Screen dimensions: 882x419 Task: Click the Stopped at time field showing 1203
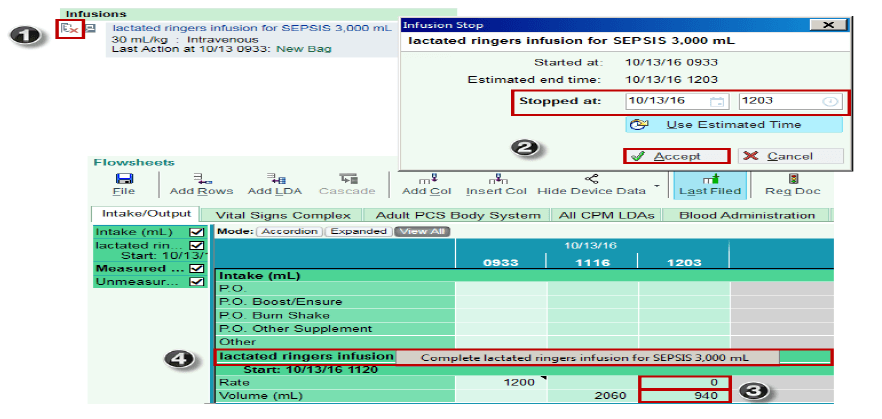point(791,101)
